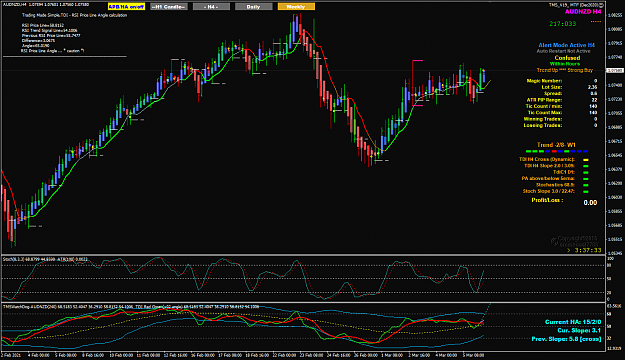Click the current price marker on price axis
Screen dimensions: 625x360
click(x=615, y=71)
